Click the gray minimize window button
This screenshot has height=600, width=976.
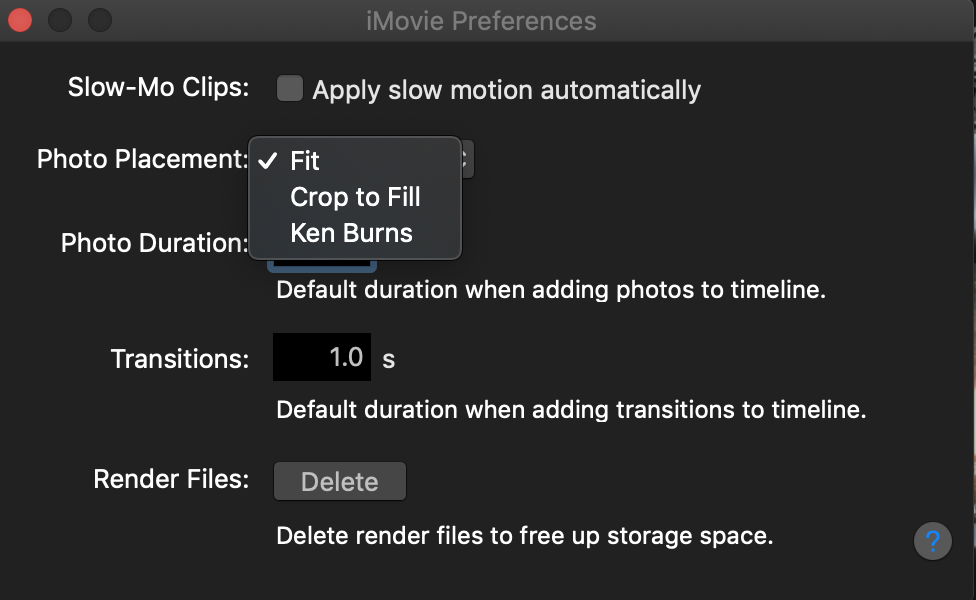(60, 20)
